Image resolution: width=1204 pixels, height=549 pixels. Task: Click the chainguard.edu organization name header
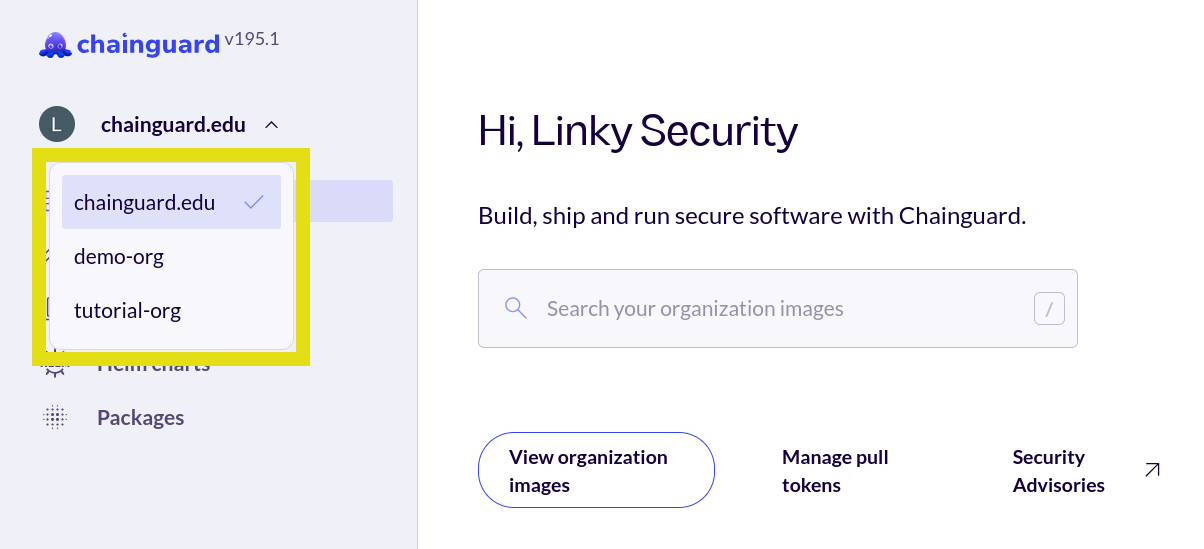point(173,125)
